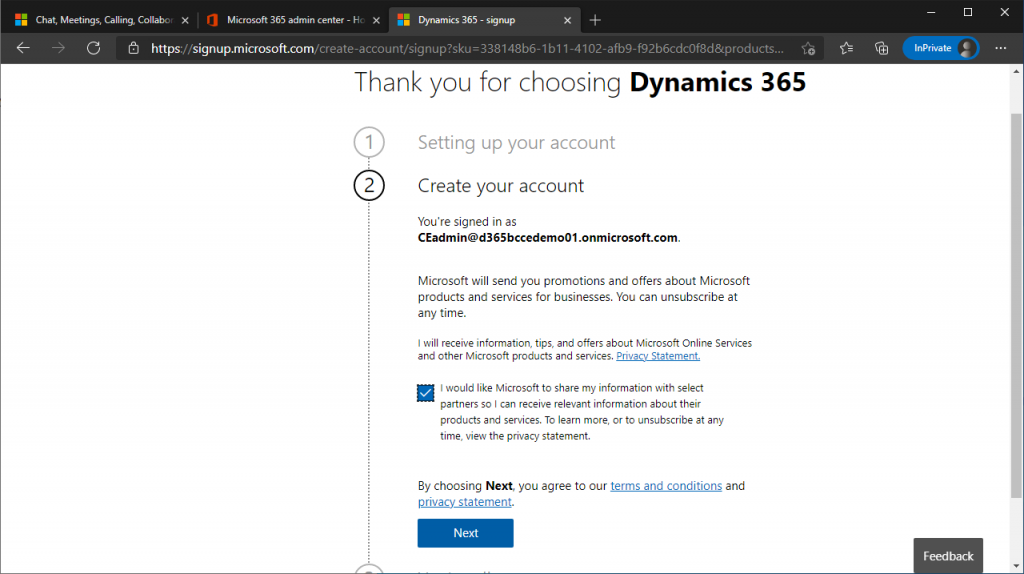Switch to the Chat, Meetings, Calling tab
The height and width of the screenshot is (574, 1024).
click(103, 20)
